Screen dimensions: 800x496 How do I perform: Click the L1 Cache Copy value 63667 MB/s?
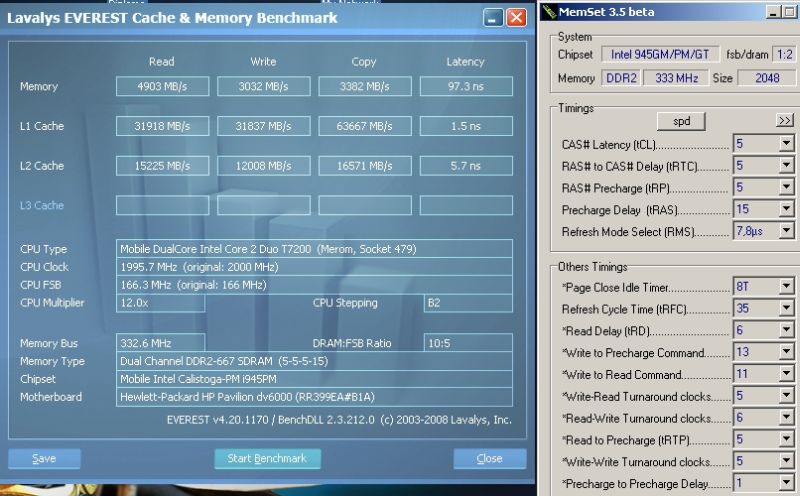click(365, 126)
